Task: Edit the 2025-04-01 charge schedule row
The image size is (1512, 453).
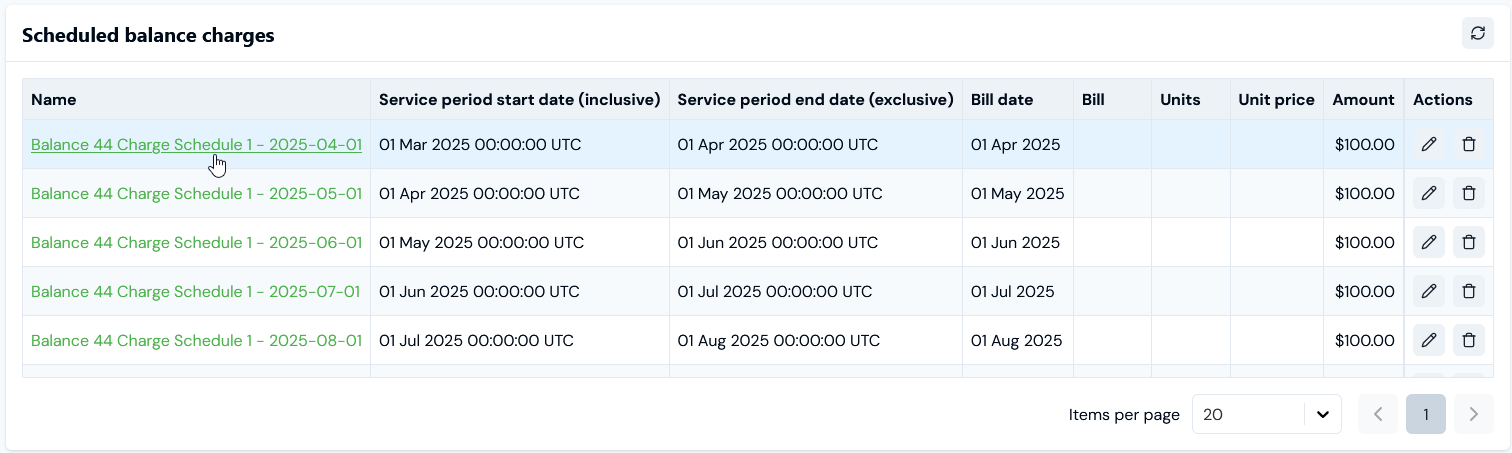Action: pyautogui.click(x=1429, y=144)
